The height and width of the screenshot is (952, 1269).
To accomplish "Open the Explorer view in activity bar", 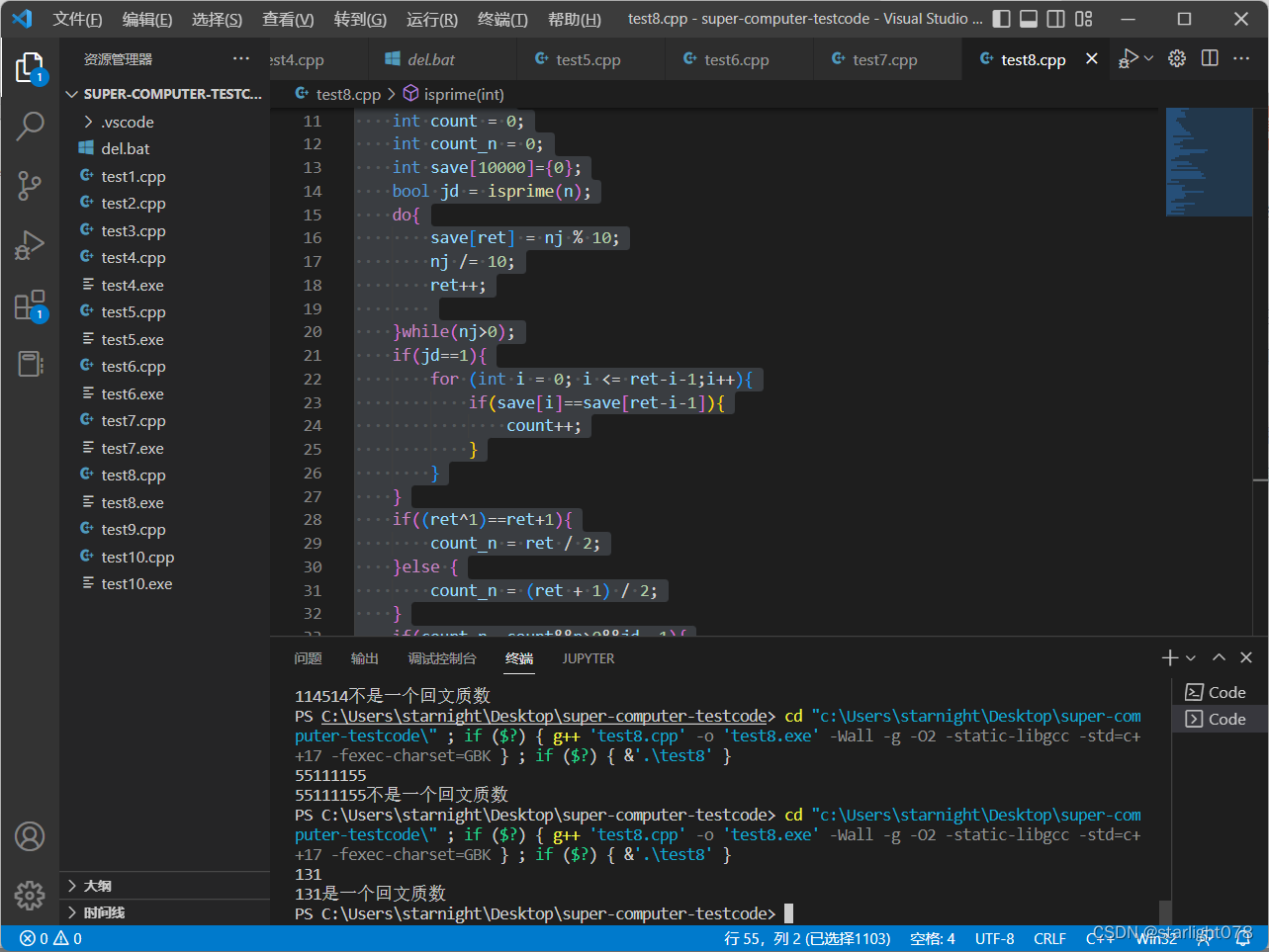I will 30,67.
